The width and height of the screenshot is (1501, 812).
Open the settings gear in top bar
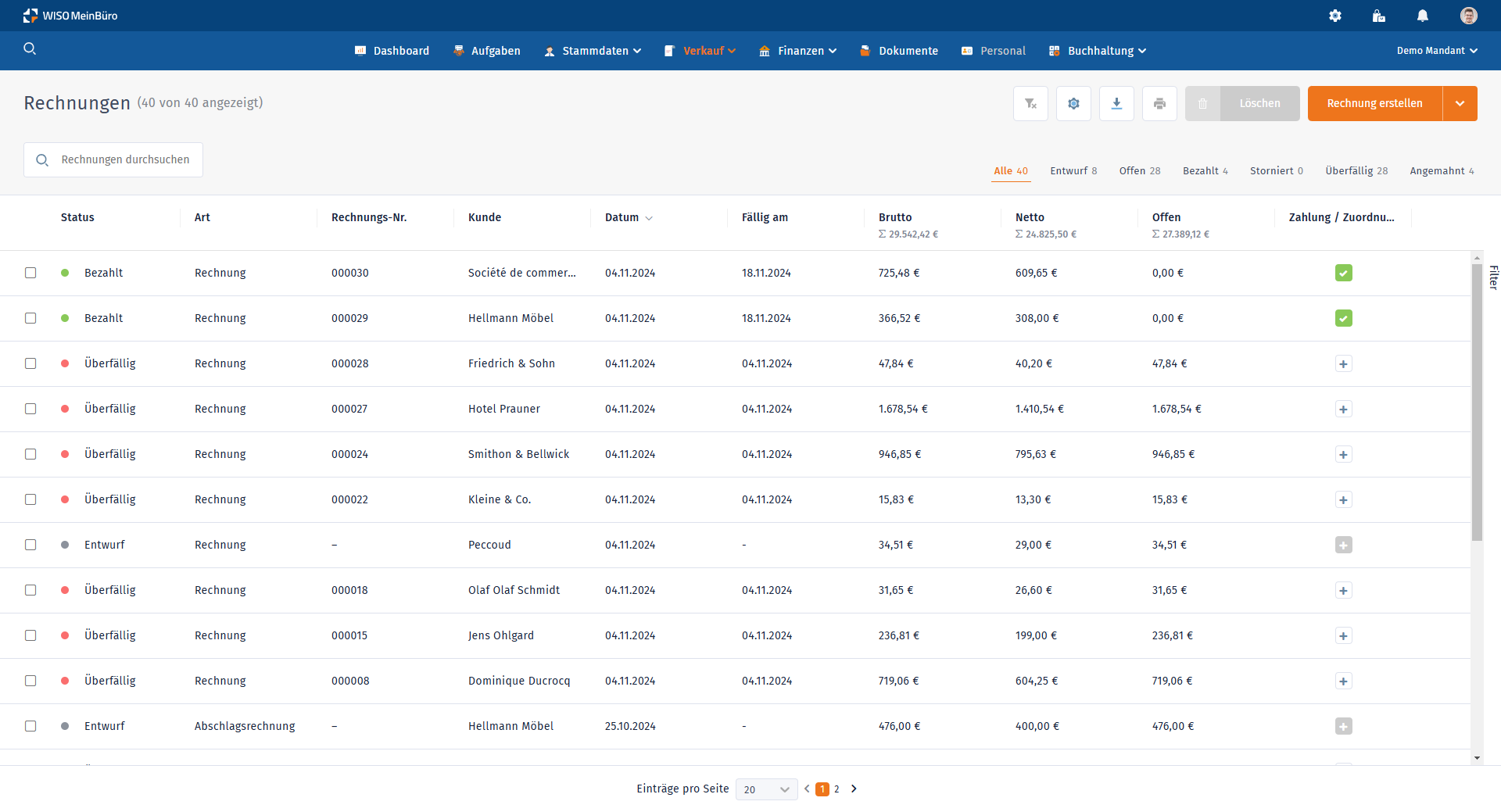click(1334, 16)
